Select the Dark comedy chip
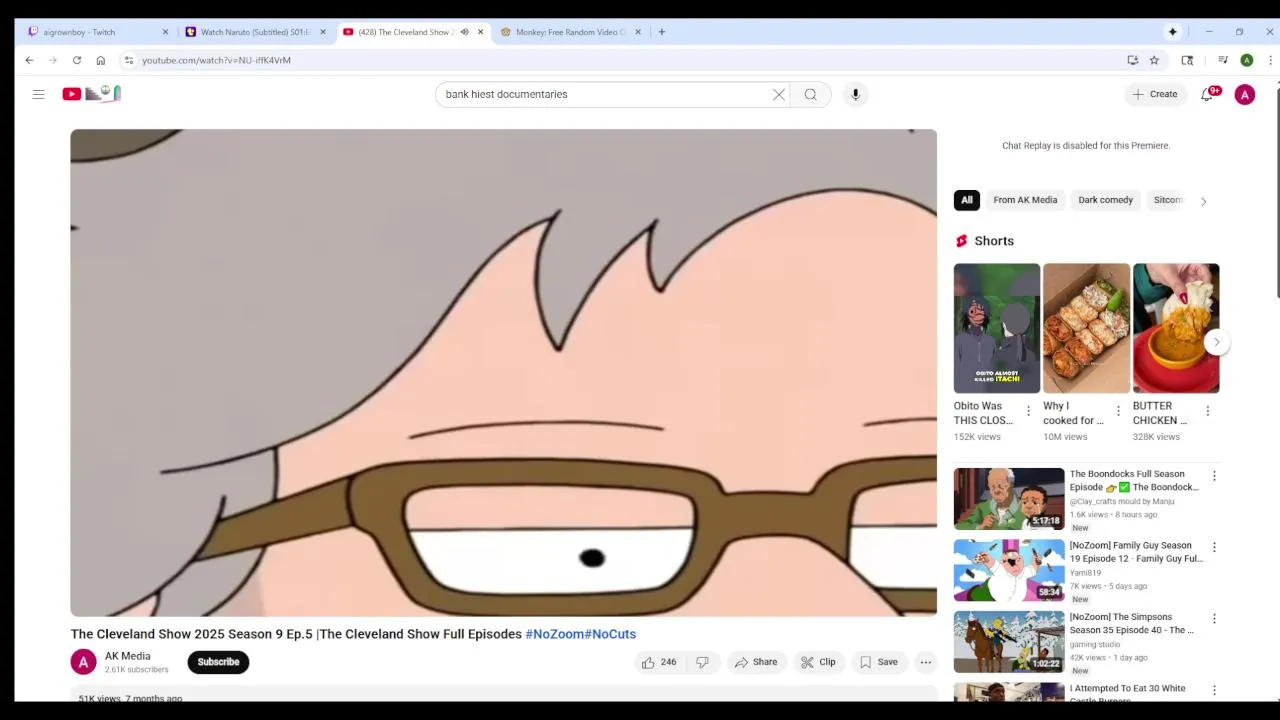 [x=1105, y=200]
